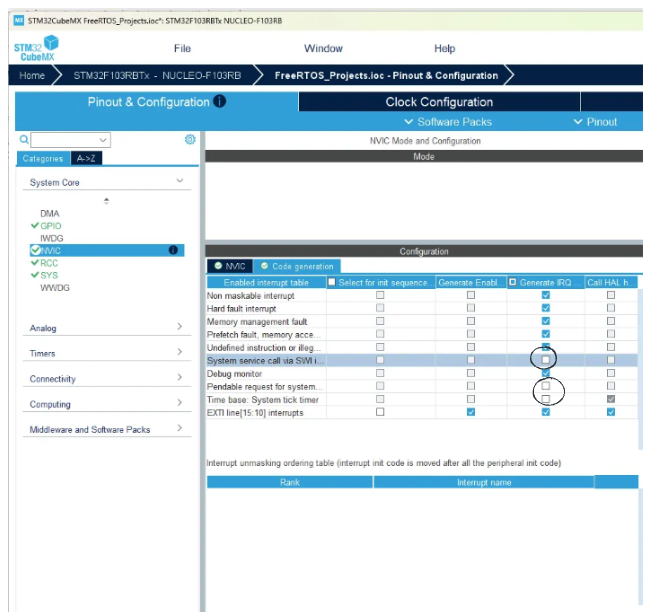This screenshot has height=612, width=653.
Task: Select the Prefetch fault row label
Action: tap(264, 335)
